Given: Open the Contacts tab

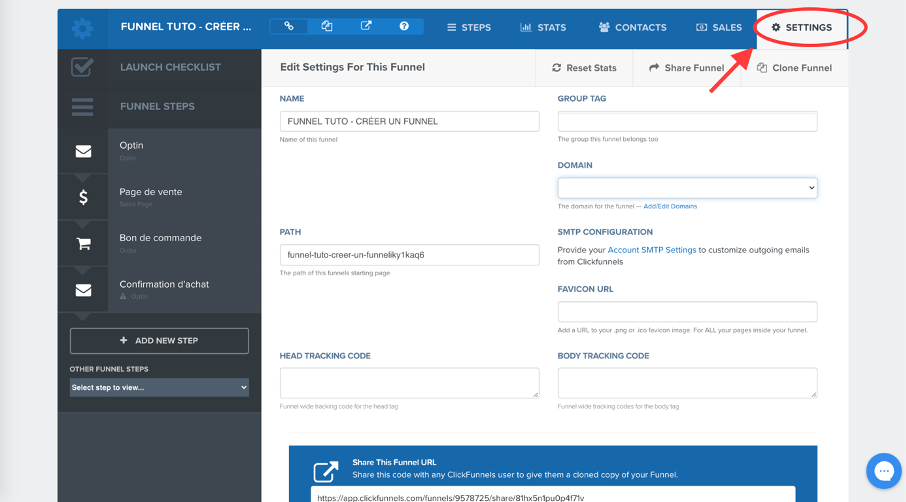Looking at the screenshot, I should pos(633,27).
